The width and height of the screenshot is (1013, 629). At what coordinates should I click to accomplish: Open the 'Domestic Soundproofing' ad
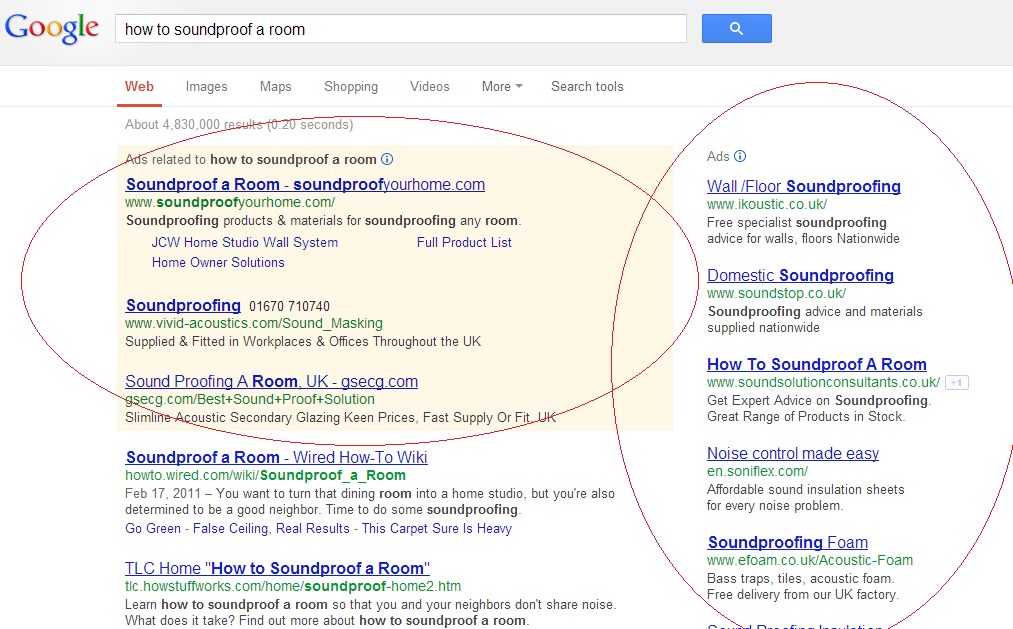point(800,275)
